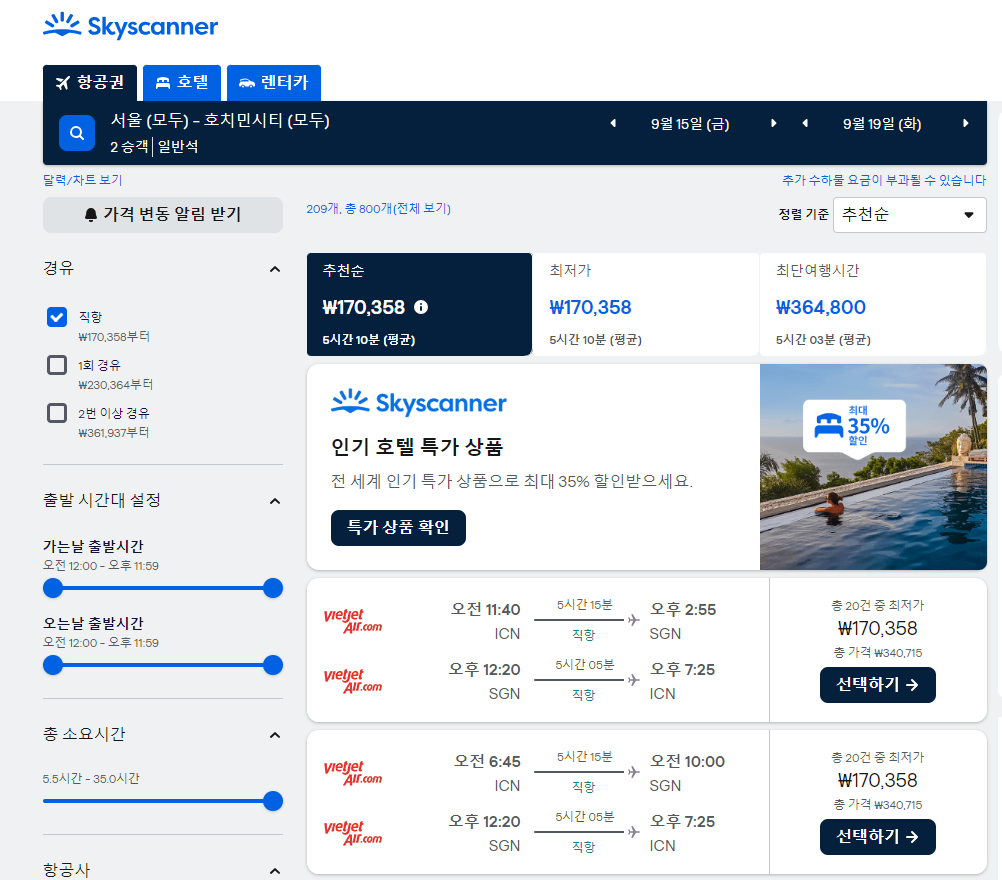This screenshot has width=1002, height=880.
Task: Click the 인기 호텔 특가 상품 heading
Action: pos(417,447)
